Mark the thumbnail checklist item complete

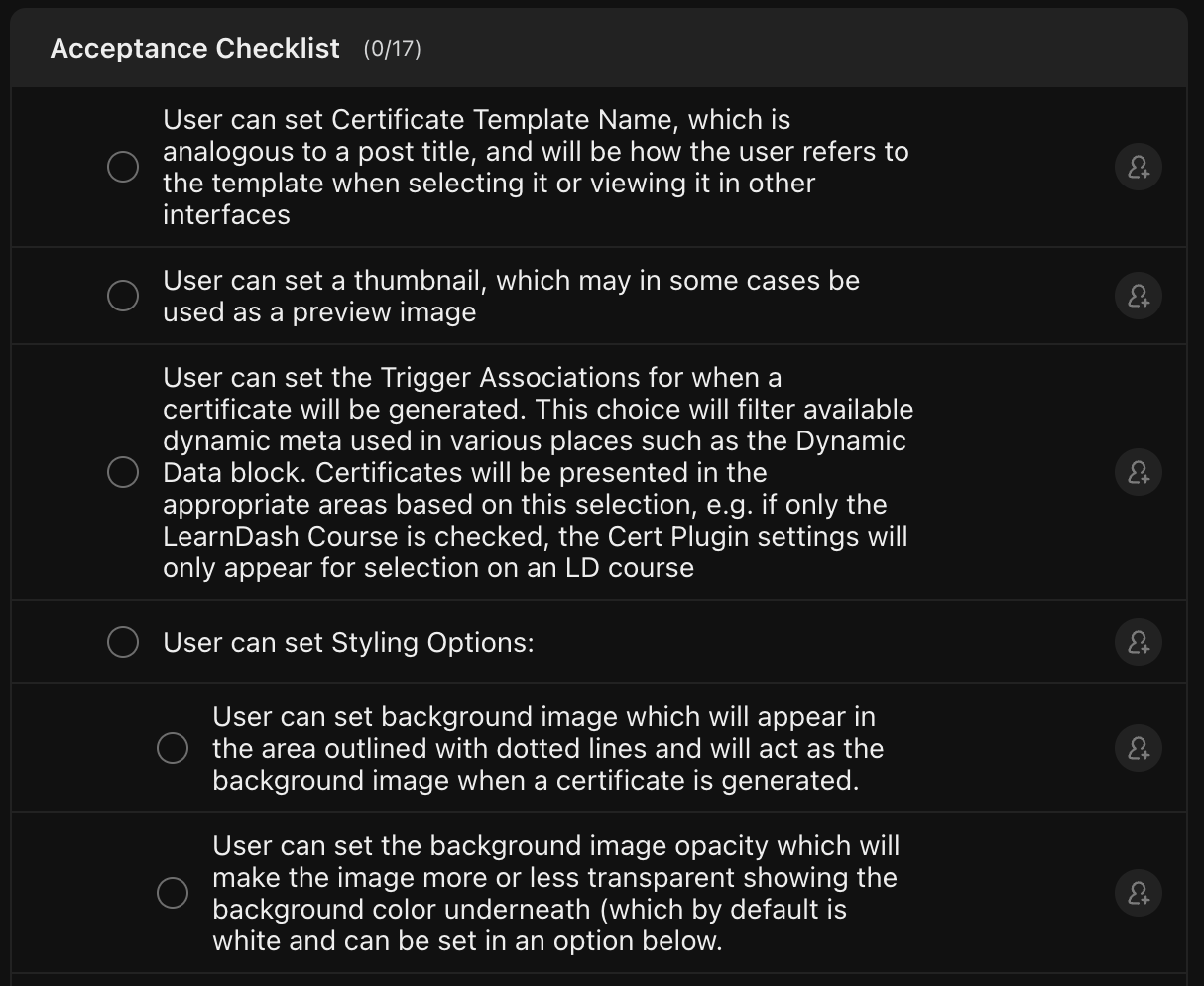coord(123,296)
